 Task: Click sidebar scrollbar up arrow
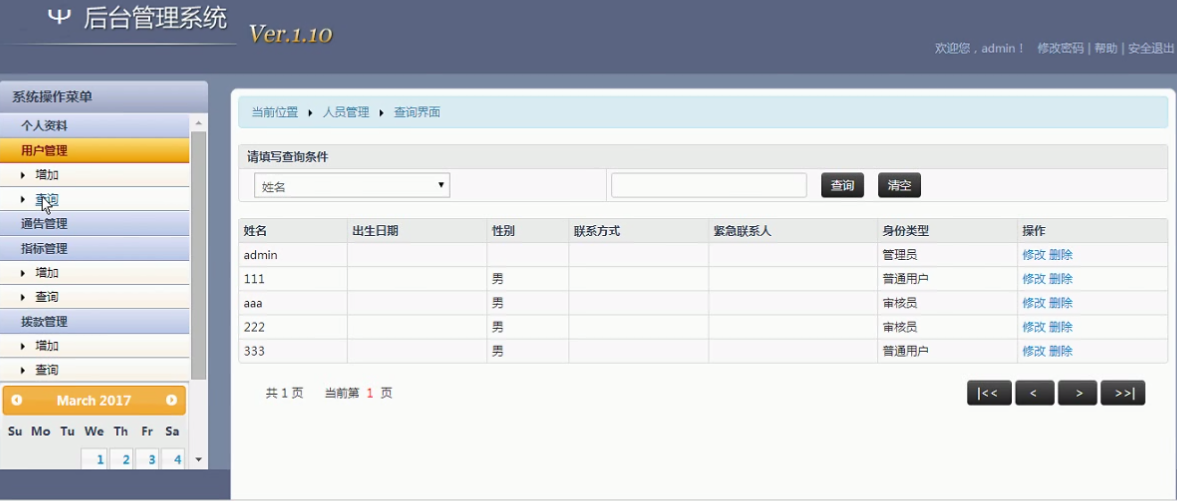198,123
